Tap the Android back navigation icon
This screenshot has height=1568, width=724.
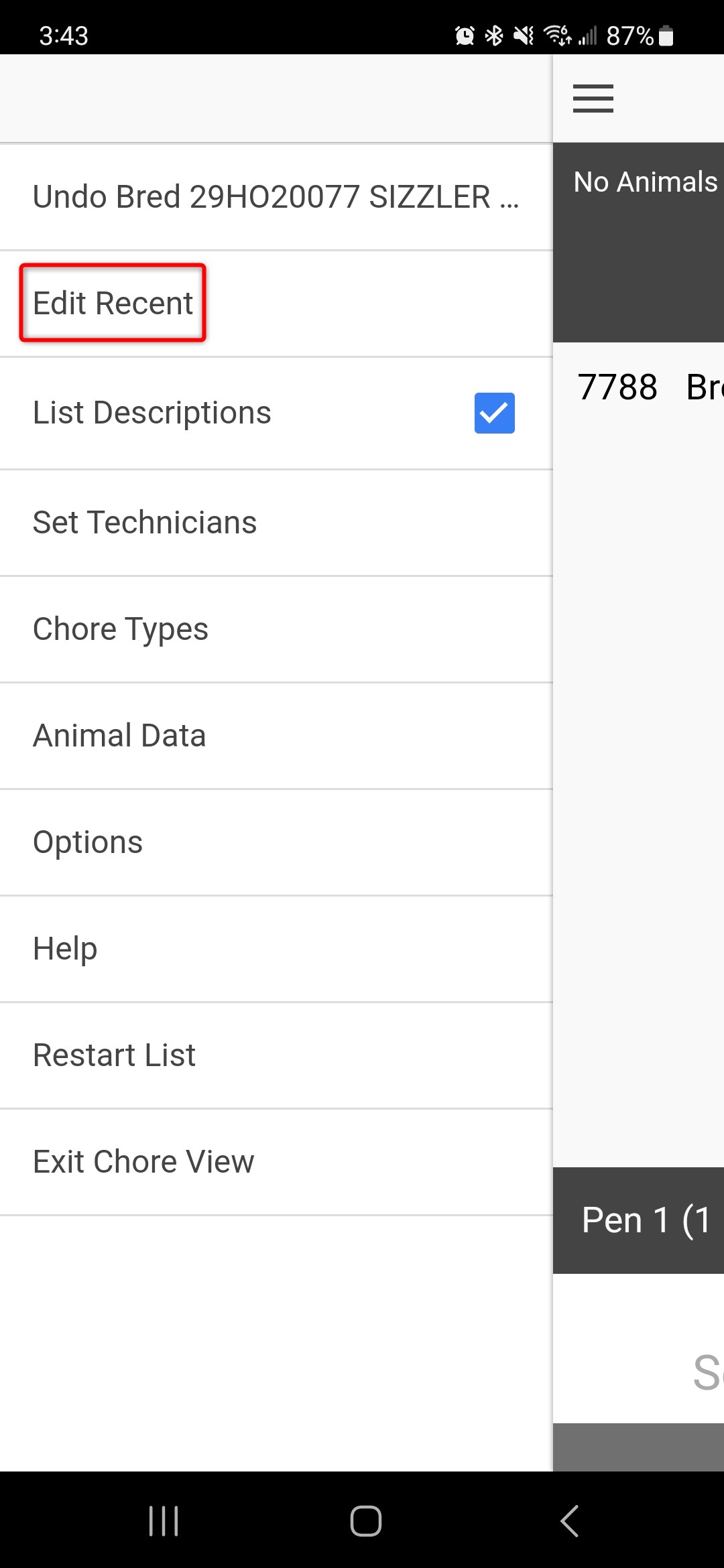(569, 1520)
